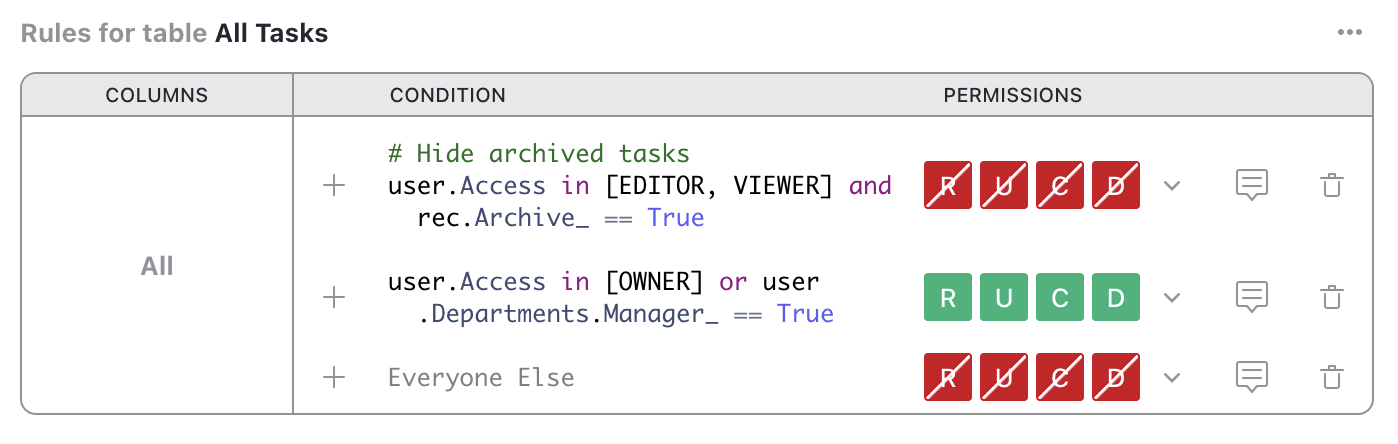Delete the Everyone Else rule with trash icon
The width and height of the screenshot is (1398, 444).
(1331, 377)
